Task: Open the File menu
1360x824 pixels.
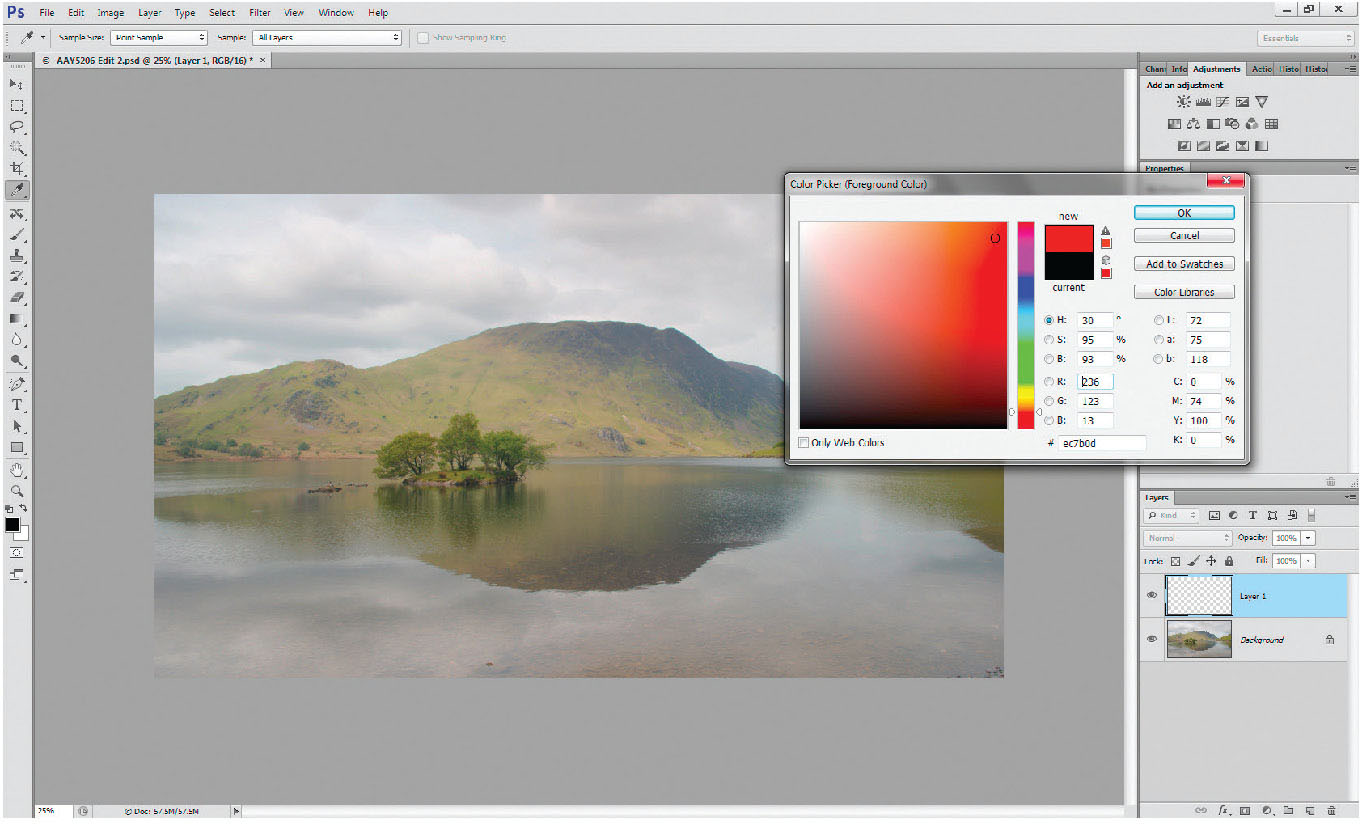Action: tap(47, 13)
